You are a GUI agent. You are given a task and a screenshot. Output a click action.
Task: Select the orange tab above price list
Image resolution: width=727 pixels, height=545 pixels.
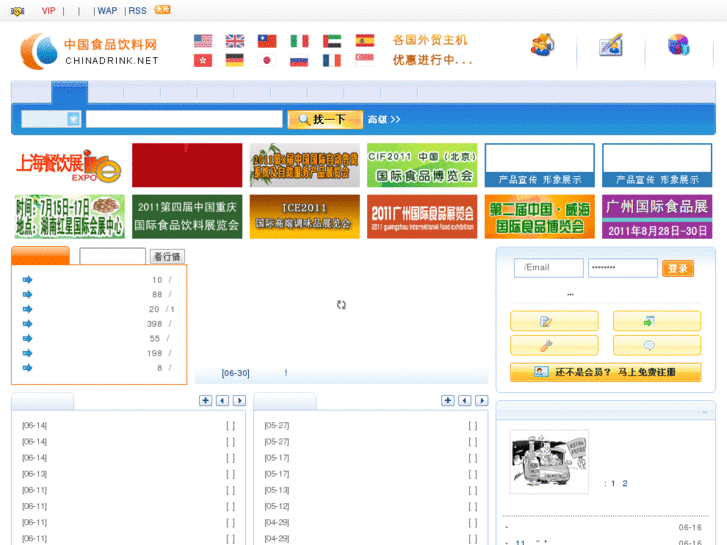point(40,256)
